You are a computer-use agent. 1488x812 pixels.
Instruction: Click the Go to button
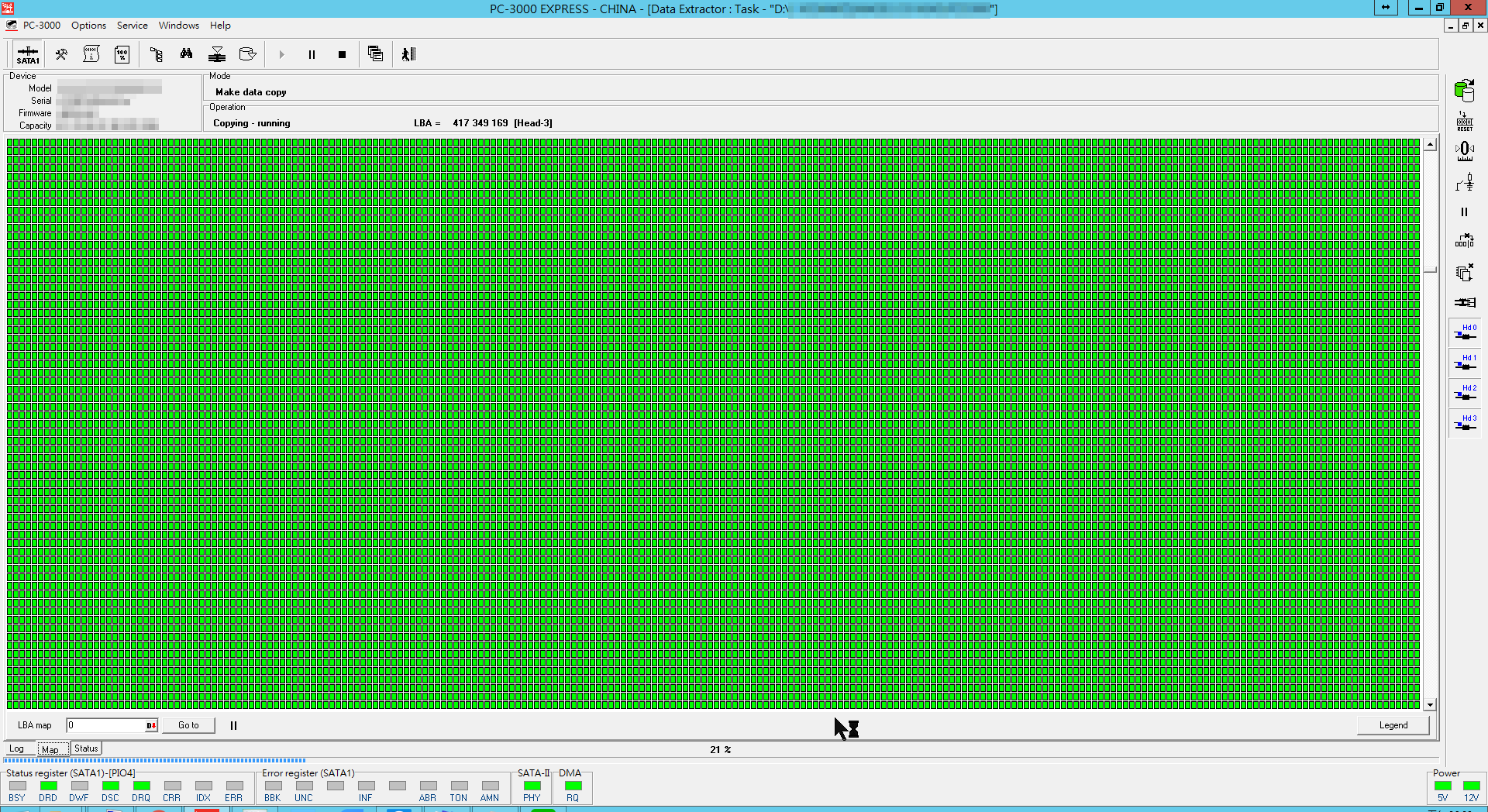pyautogui.click(x=188, y=725)
